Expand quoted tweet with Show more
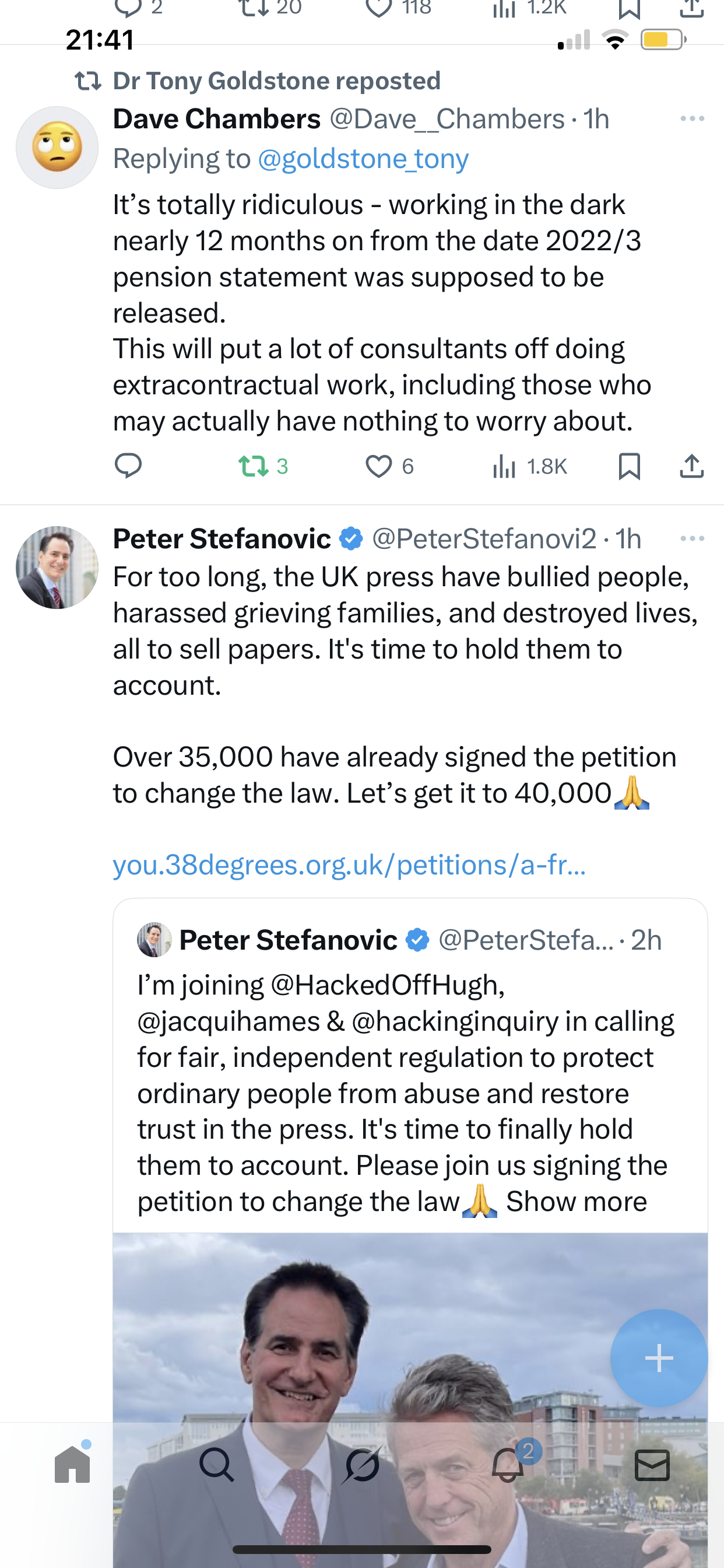This screenshot has height=1568, width=724. tap(576, 1202)
